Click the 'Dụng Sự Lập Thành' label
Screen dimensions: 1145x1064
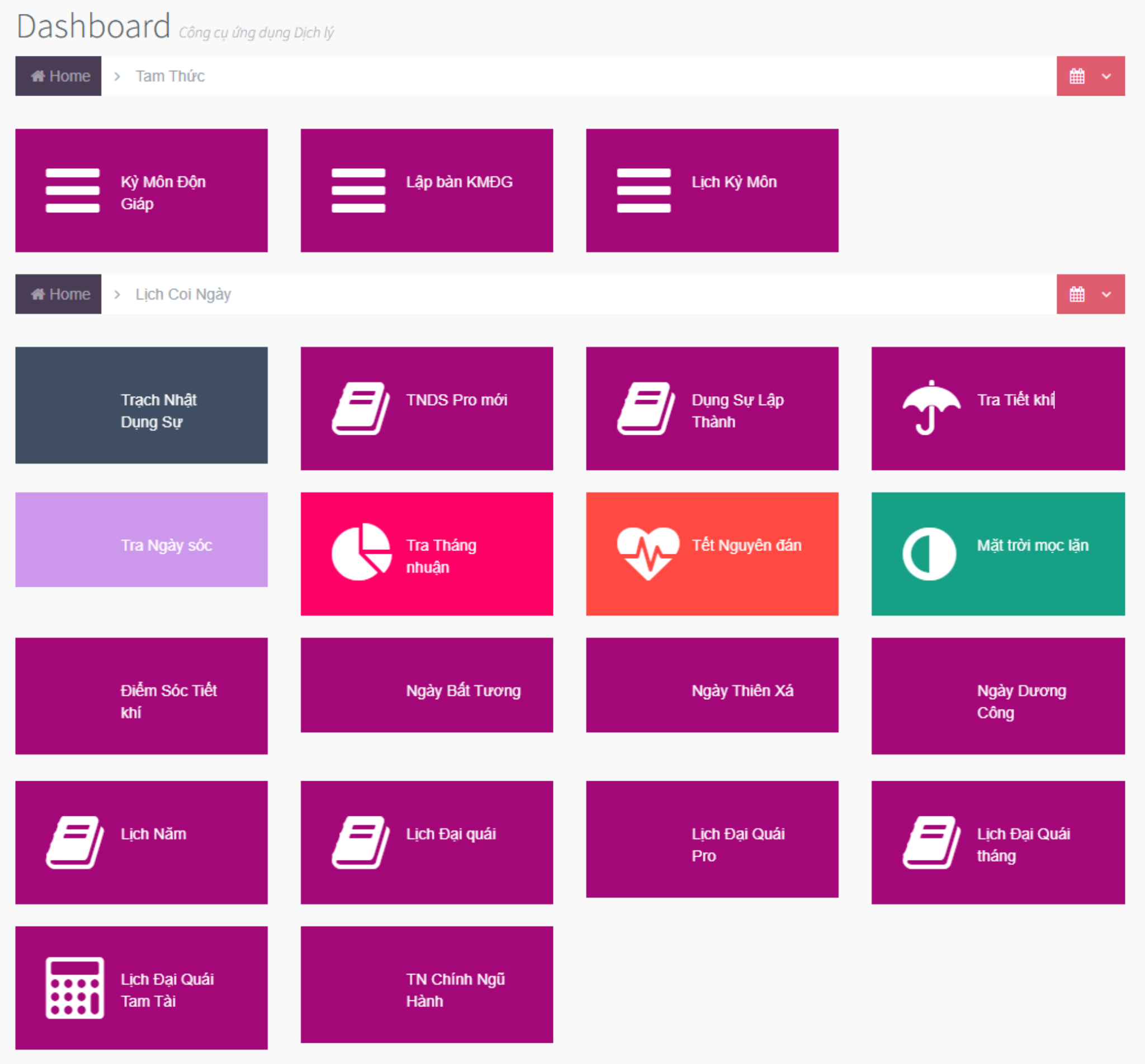(x=738, y=411)
